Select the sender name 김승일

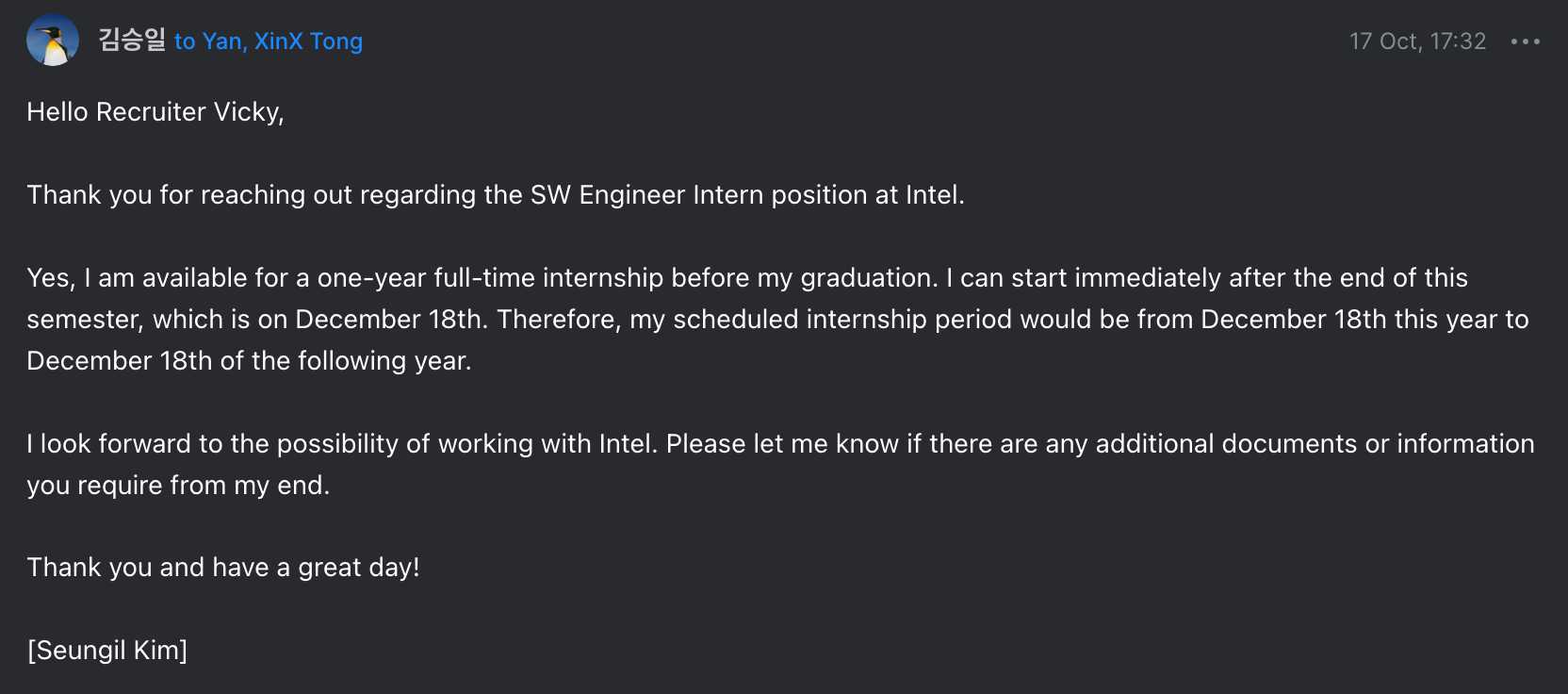click(x=130, y=40)
